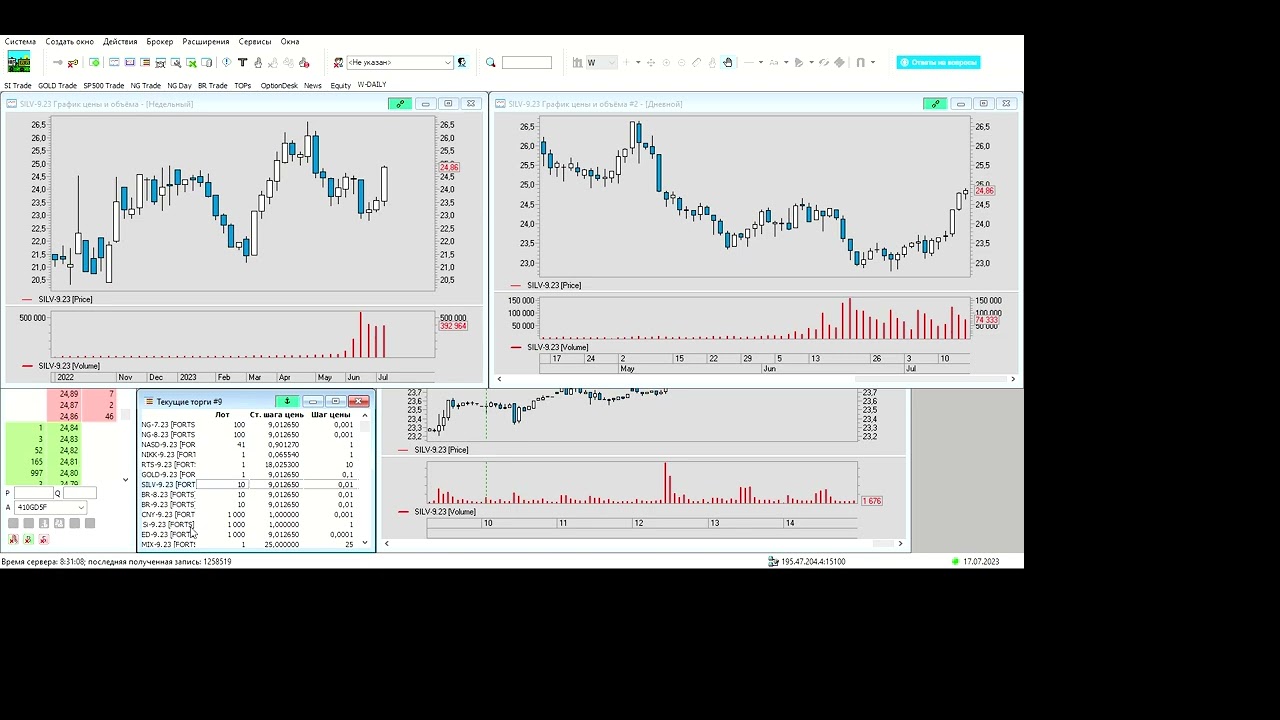This screenshot has width=1280, height=720.
Task: Click the chain link objects icon in chart toolbar
Action: [x=824, y=62]
